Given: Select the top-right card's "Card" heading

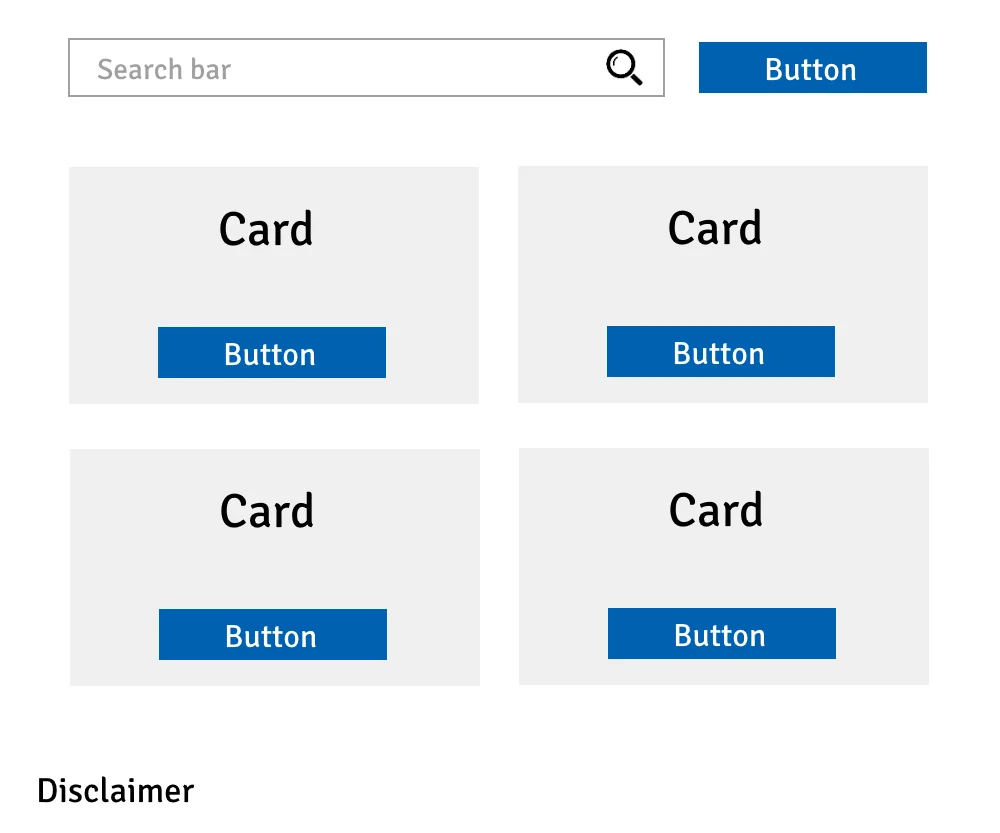Looking at the screenshot, I should 715,228.
